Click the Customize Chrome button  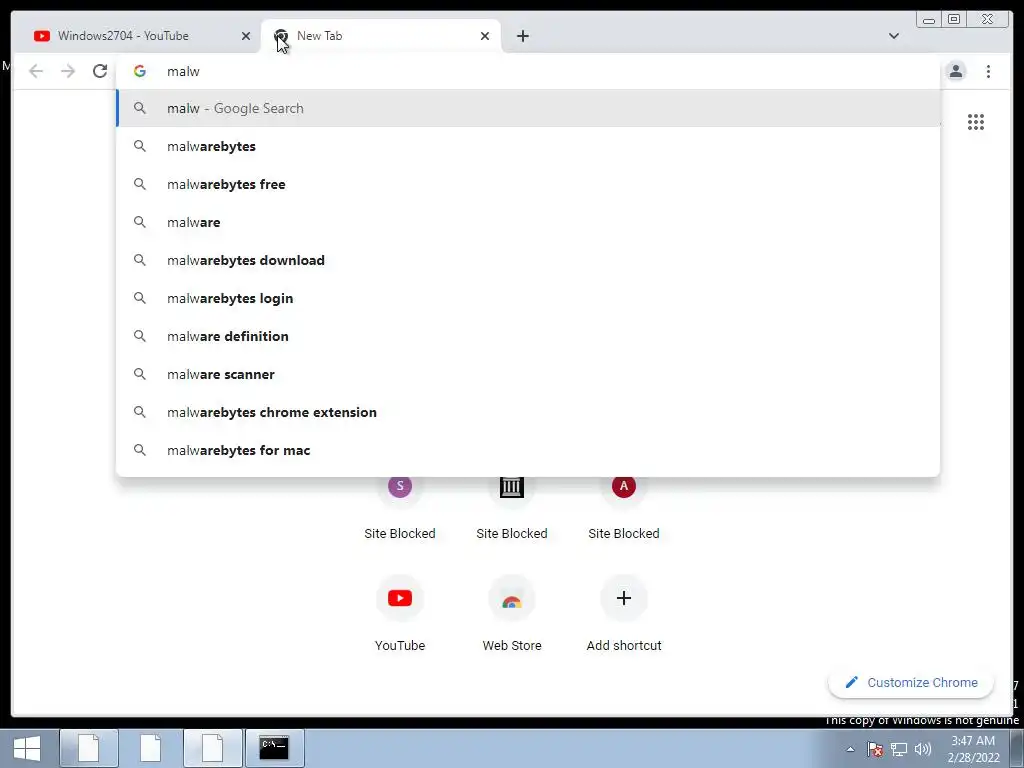coord(911,682)
